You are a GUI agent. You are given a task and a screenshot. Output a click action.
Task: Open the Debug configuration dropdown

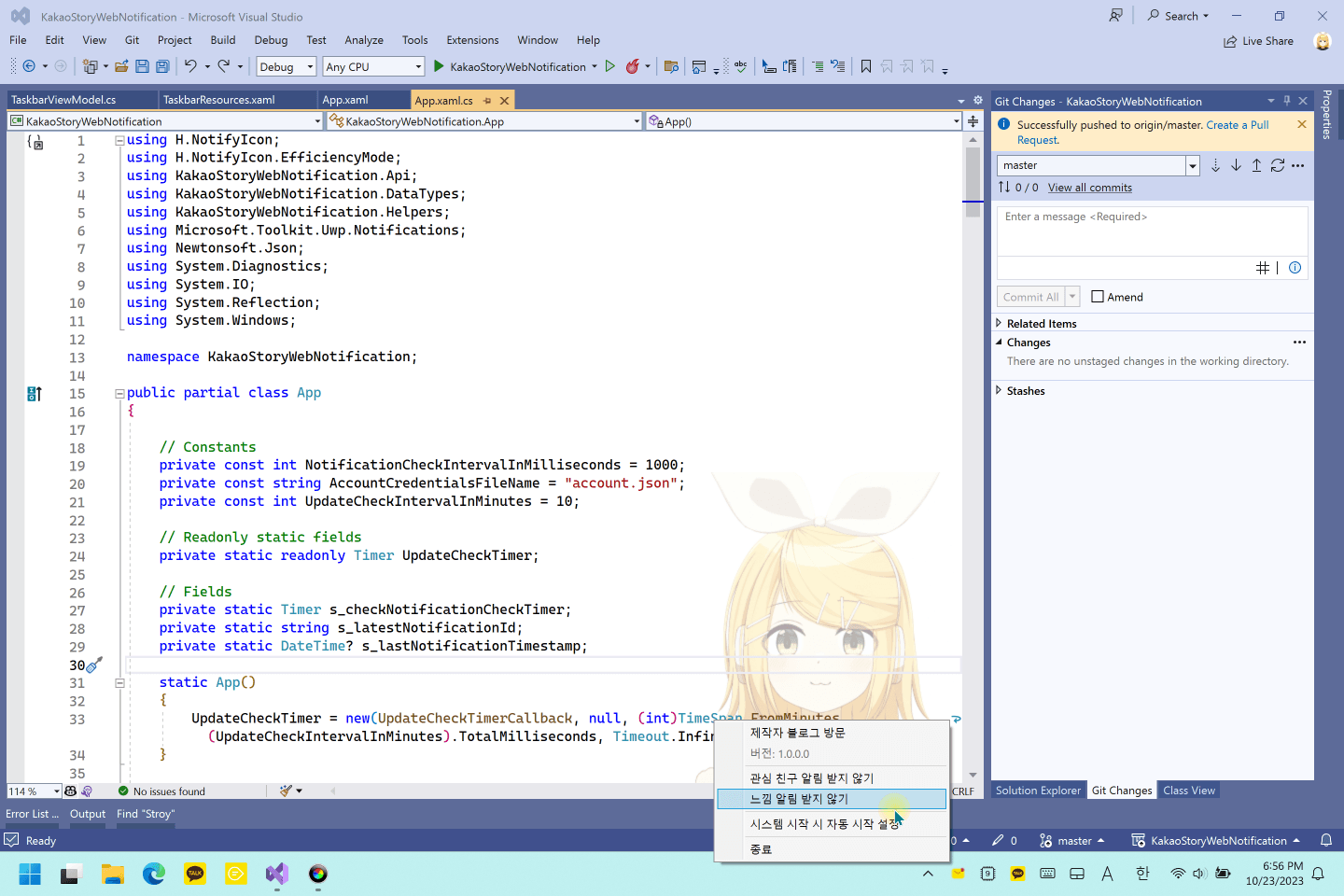pos(286,66)
